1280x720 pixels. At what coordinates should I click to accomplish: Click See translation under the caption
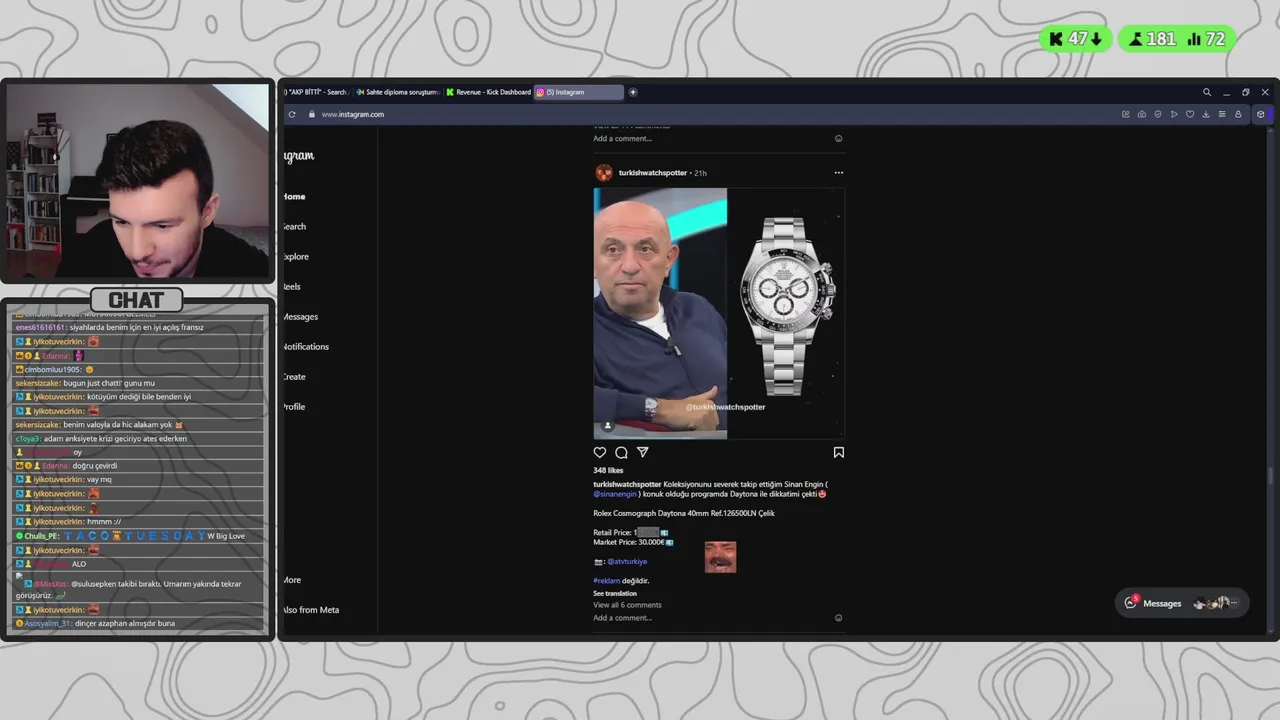point(615,594)
